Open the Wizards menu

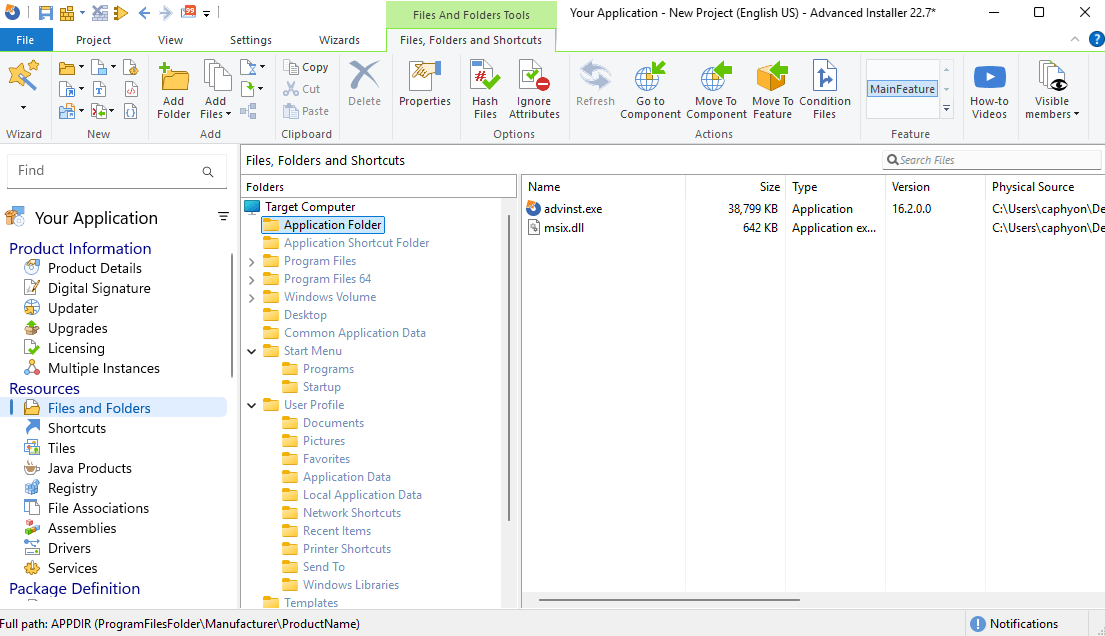[339, 39]
